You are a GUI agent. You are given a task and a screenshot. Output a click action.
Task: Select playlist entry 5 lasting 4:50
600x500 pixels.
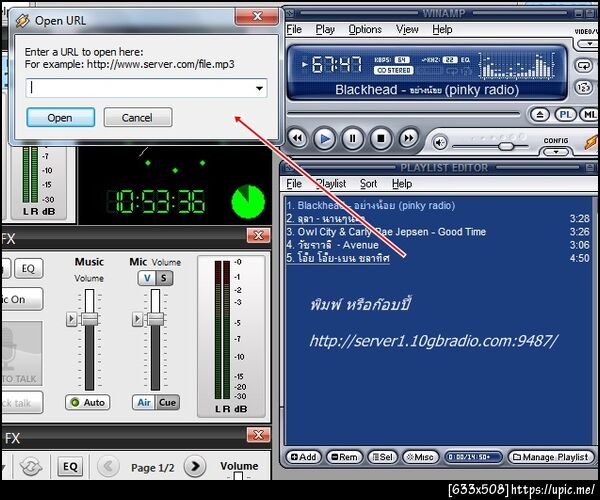[x=438, y=258]
